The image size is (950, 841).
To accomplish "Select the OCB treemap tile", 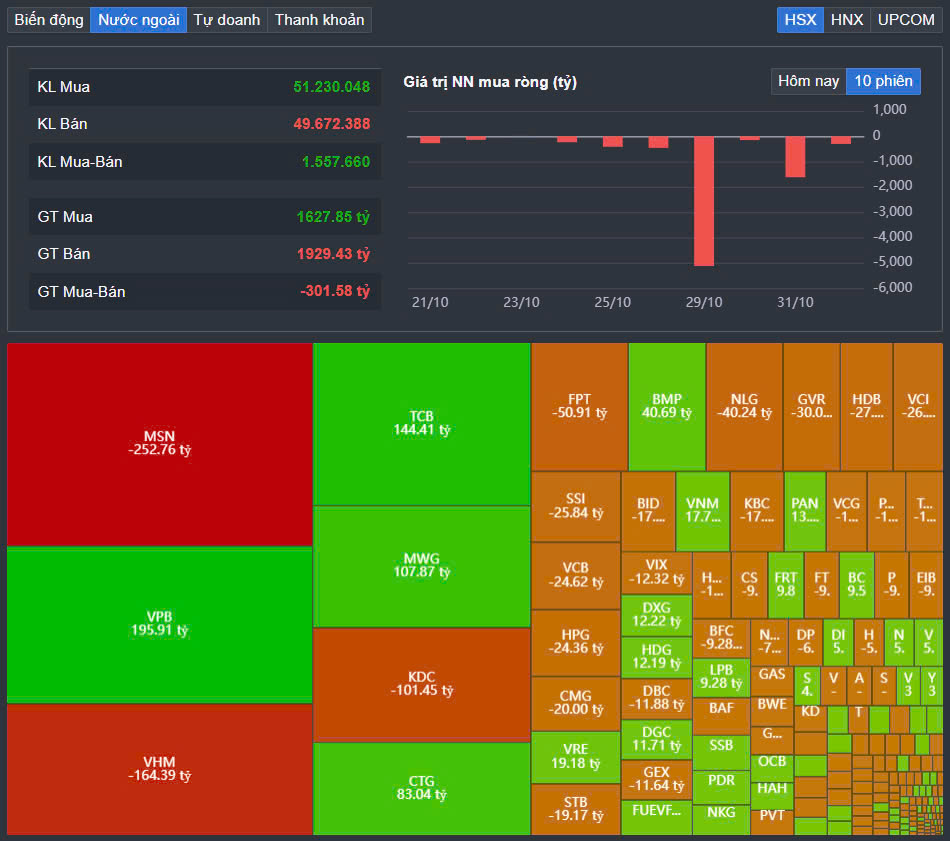I will click(772, 767).
